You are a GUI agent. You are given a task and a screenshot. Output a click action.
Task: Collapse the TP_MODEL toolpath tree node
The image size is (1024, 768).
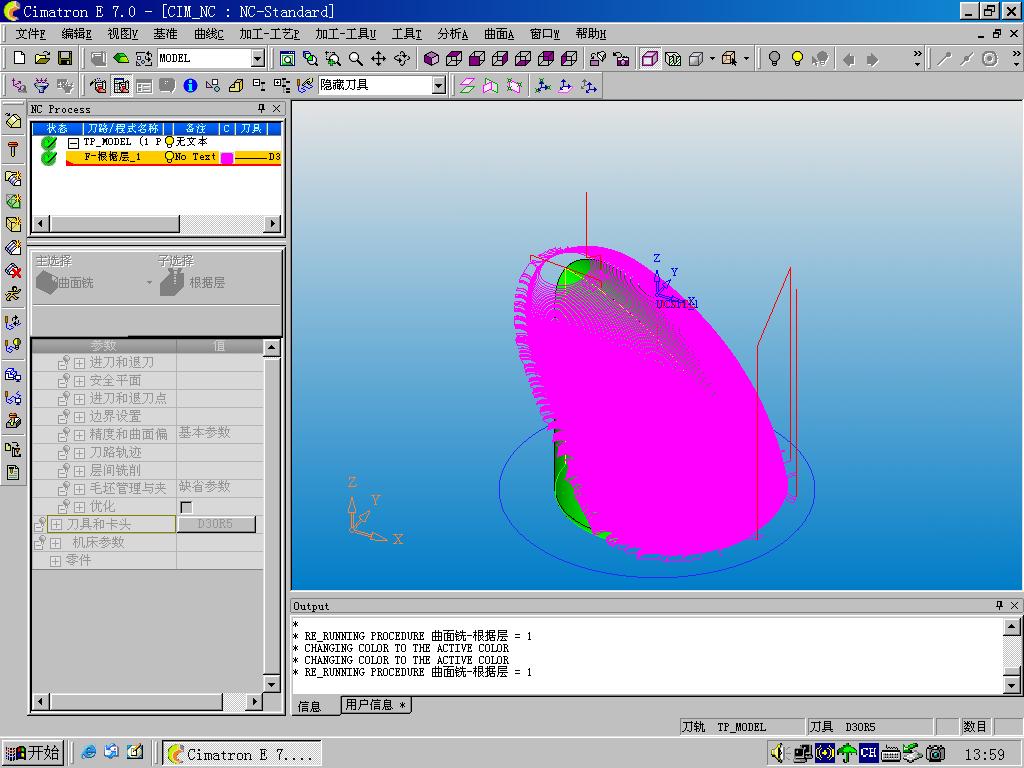74,142
